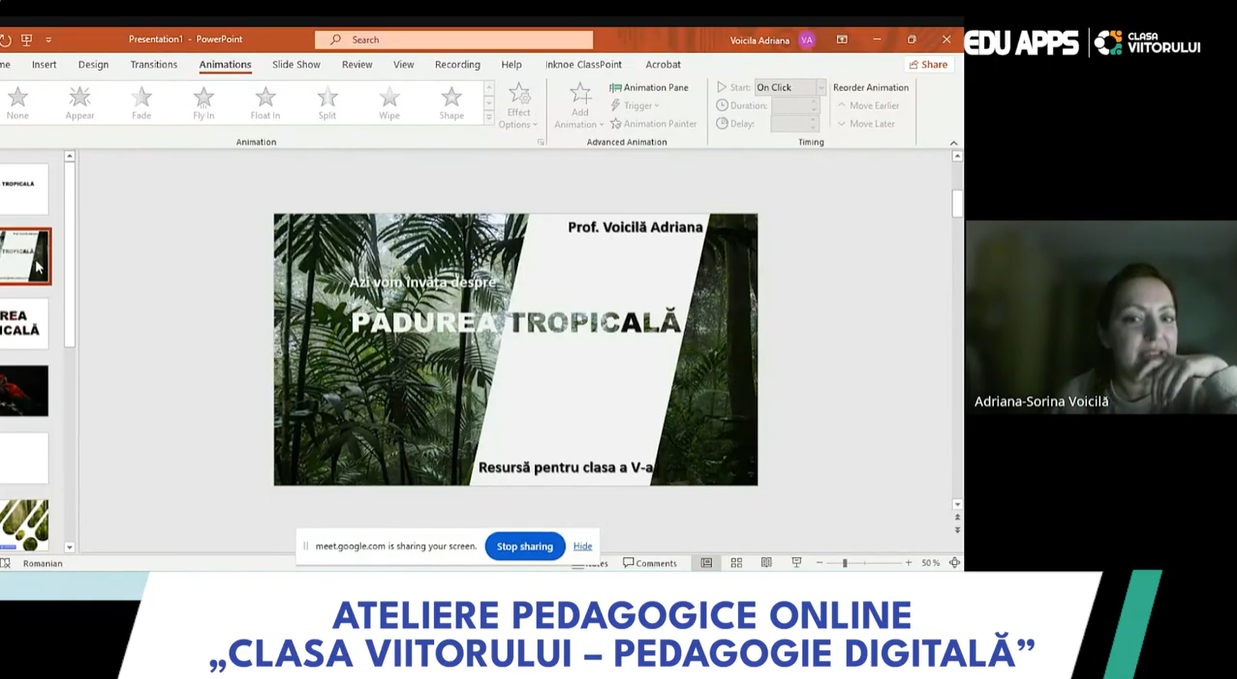This screenshot has height=679, width=1237.
Task: Click the thumbnail pane scroll down arrow
Action: tap(69, 547)
